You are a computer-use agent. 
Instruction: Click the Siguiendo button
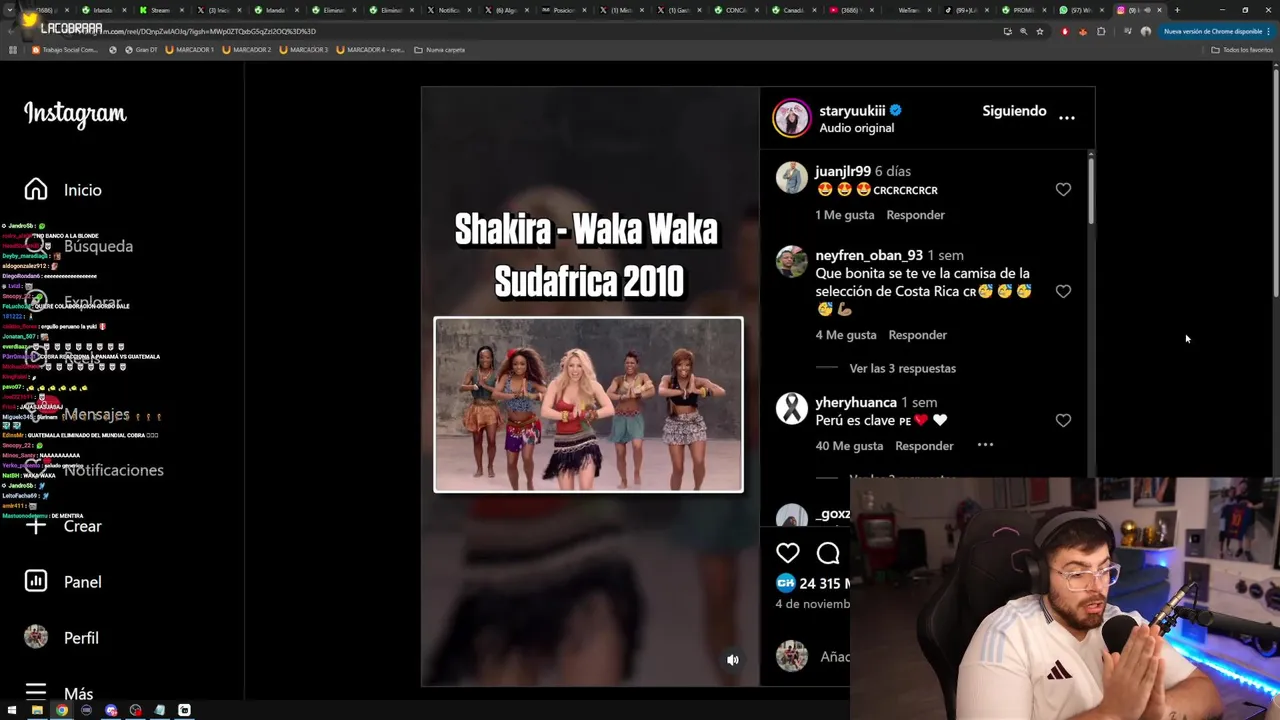[x=1014, y=111]
